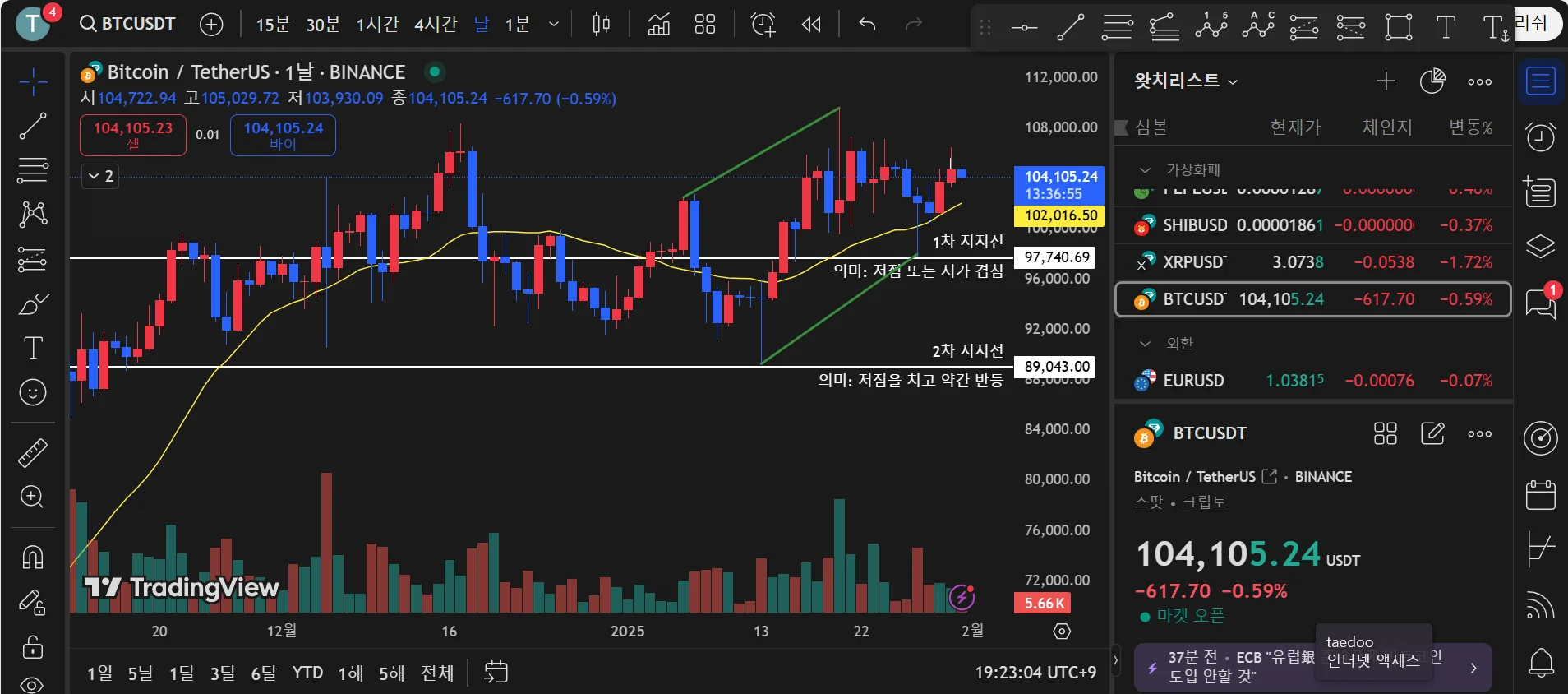Viewport: 1568px width, 694px height.
Task: Select SHIBUSD in the watchlist
Action: [1313, 225]
